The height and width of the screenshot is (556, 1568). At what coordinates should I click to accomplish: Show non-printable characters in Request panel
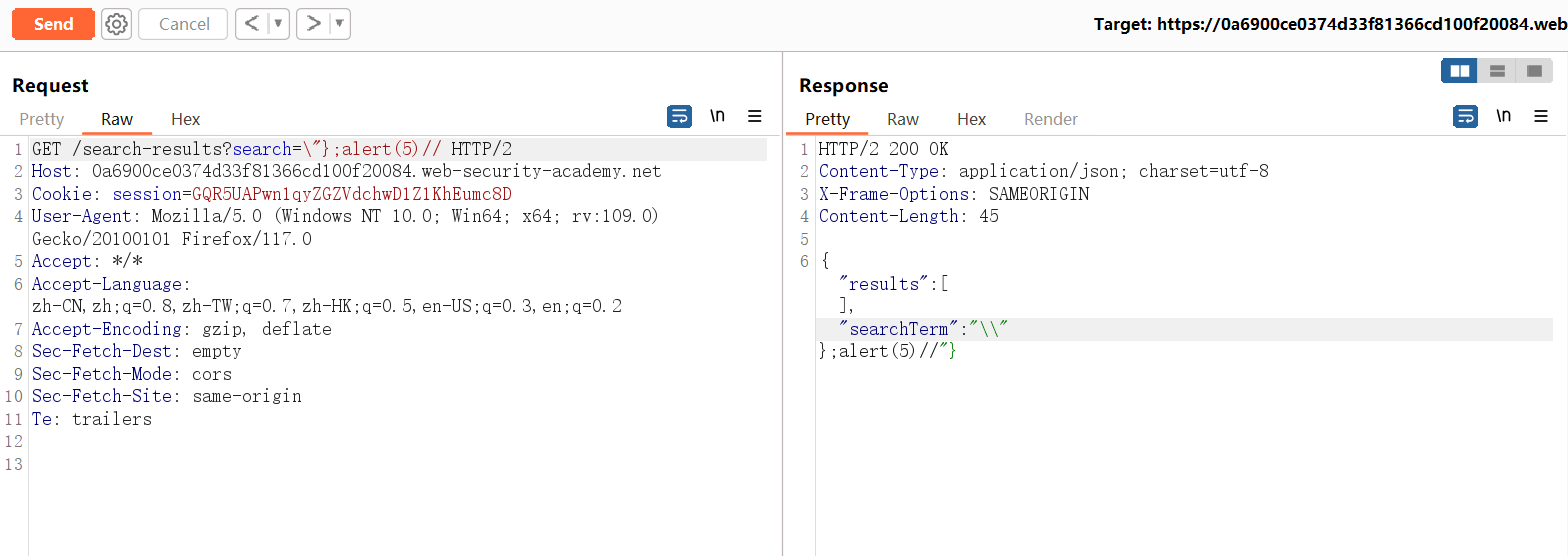(717, 117)
